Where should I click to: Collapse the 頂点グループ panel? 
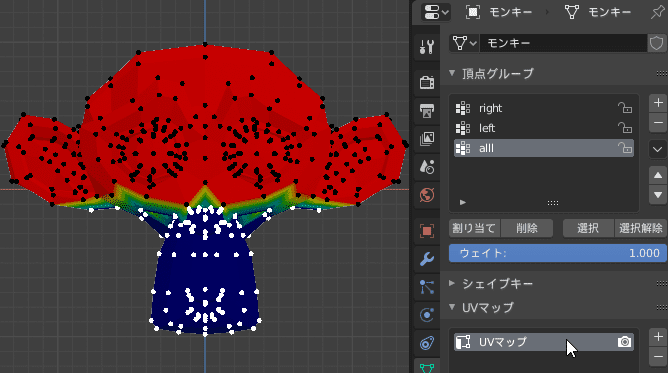(452, 73)
